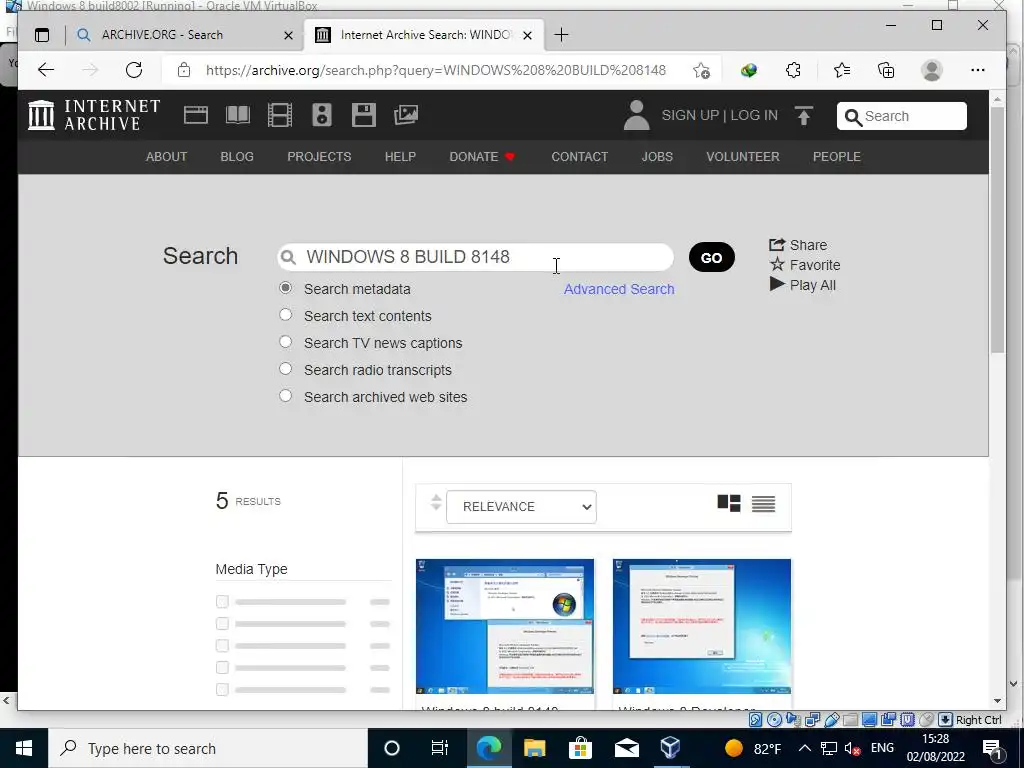Click the IDM extension globe icon
1024x768 pixels.
pyautogui.click(x=749, y=70)
